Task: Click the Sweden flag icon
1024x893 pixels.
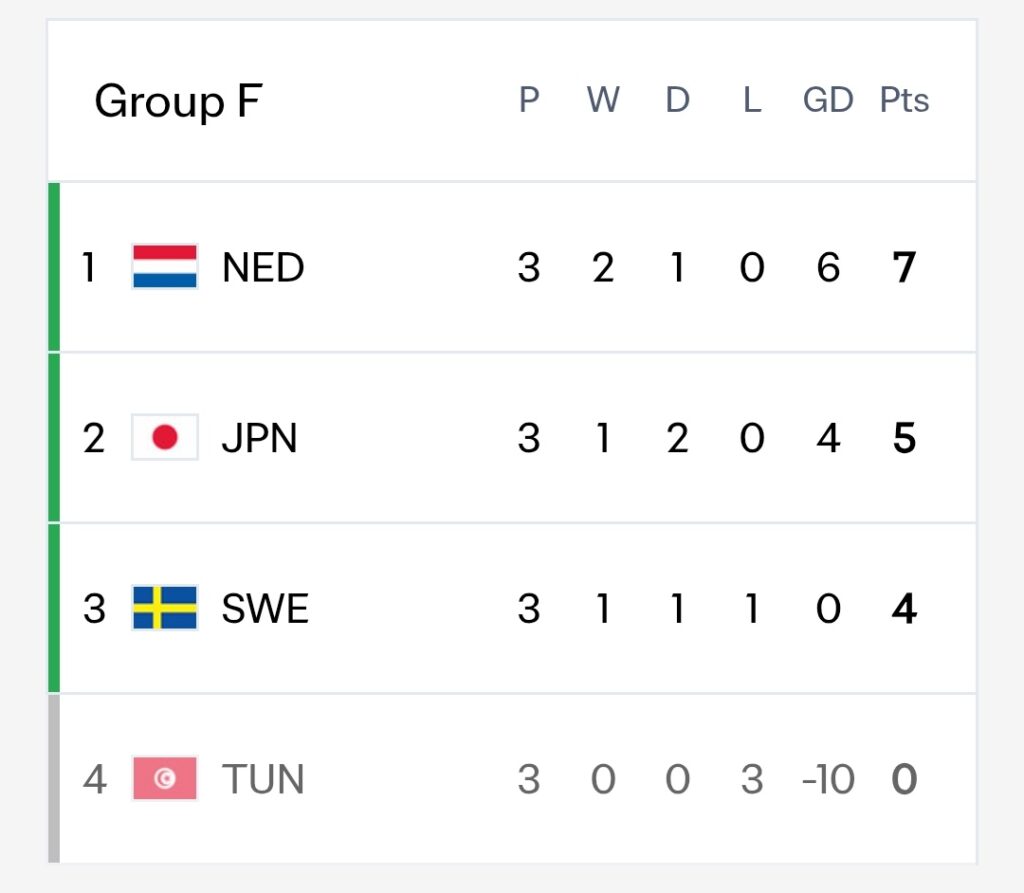Action: pos(165,608)
